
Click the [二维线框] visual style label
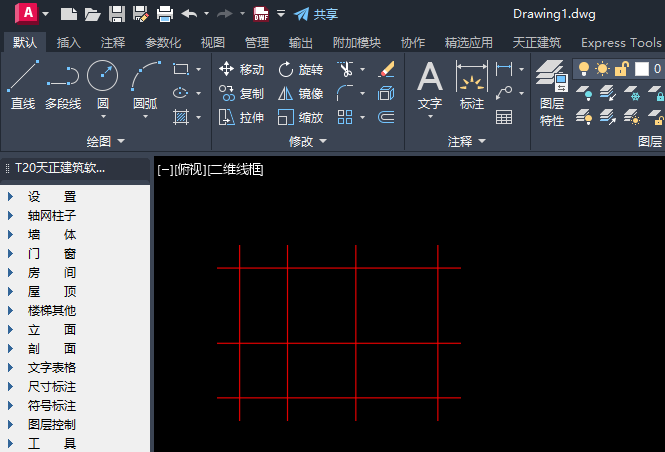tap(235, 170)
